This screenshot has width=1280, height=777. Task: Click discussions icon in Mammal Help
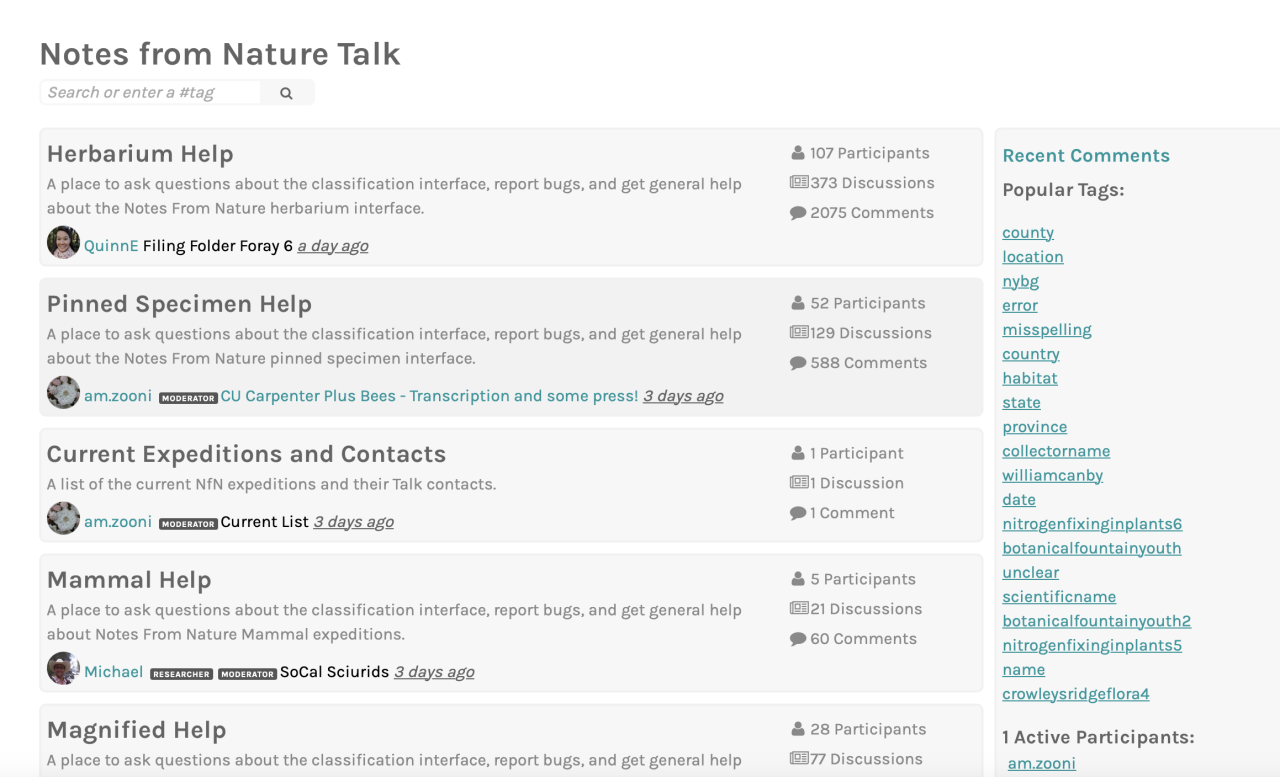(x=799, y=609)
